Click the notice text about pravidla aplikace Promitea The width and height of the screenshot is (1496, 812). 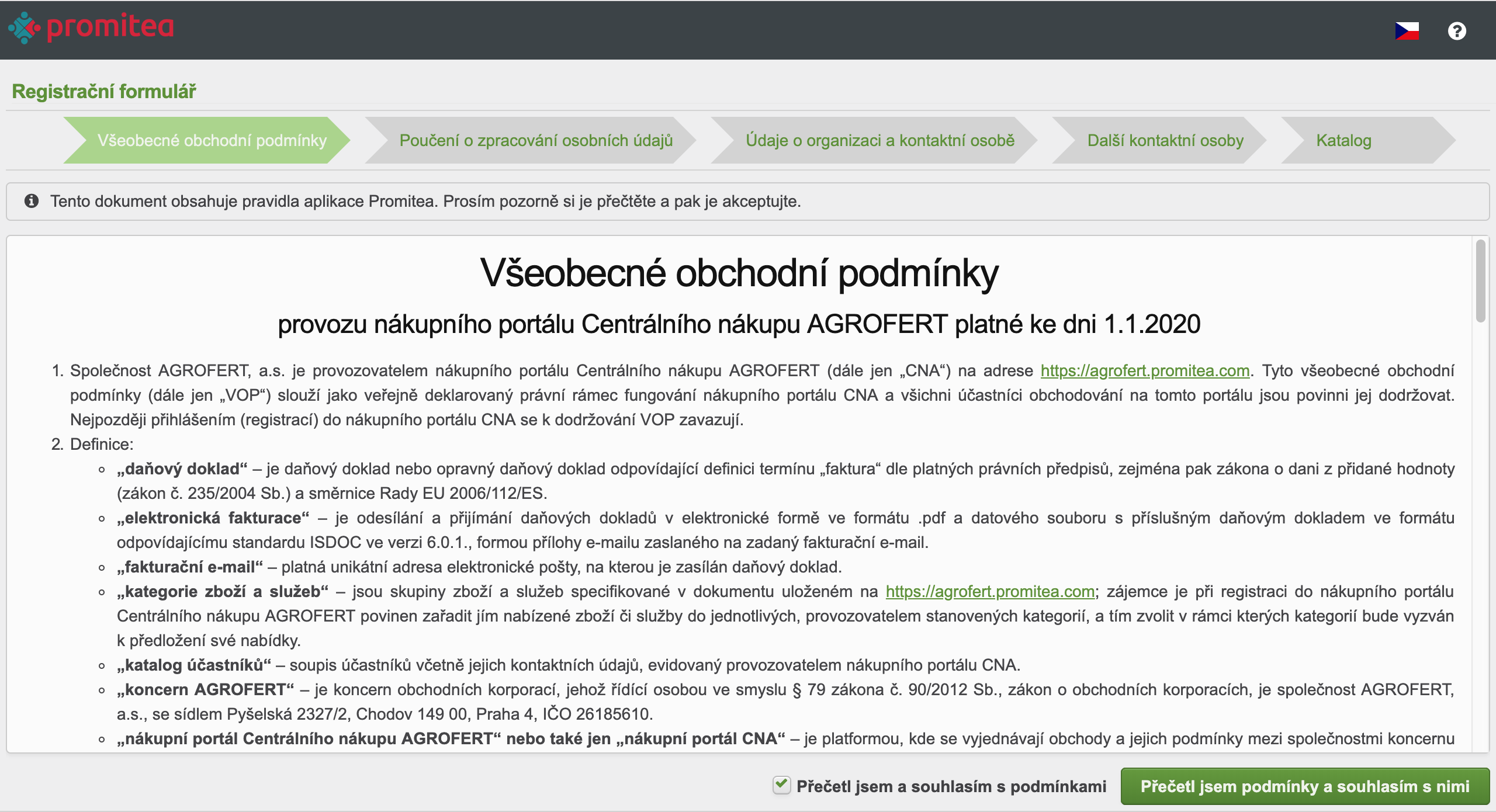click(425, 201)
